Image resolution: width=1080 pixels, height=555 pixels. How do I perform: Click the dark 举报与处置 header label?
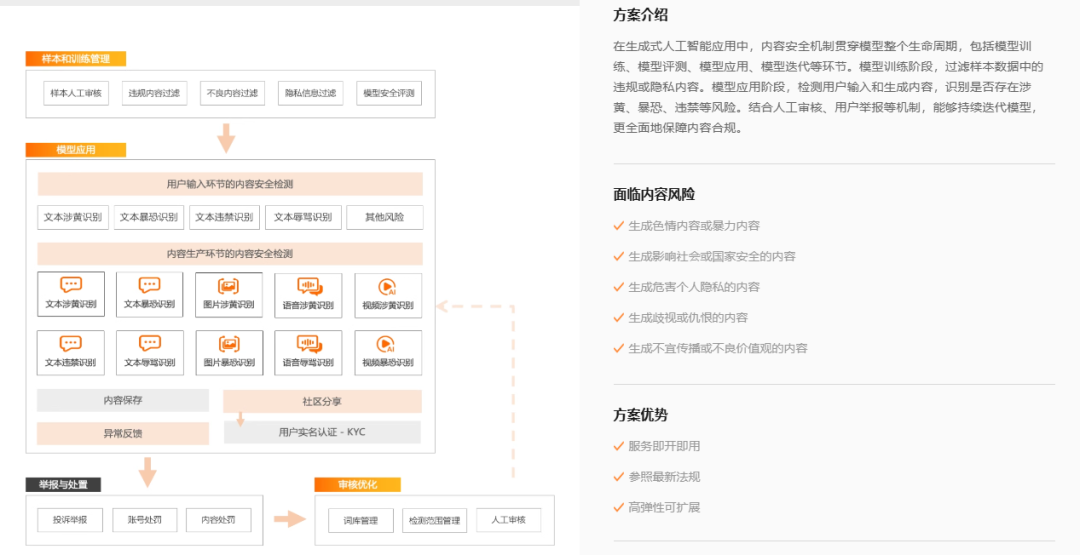click(63, 485)
